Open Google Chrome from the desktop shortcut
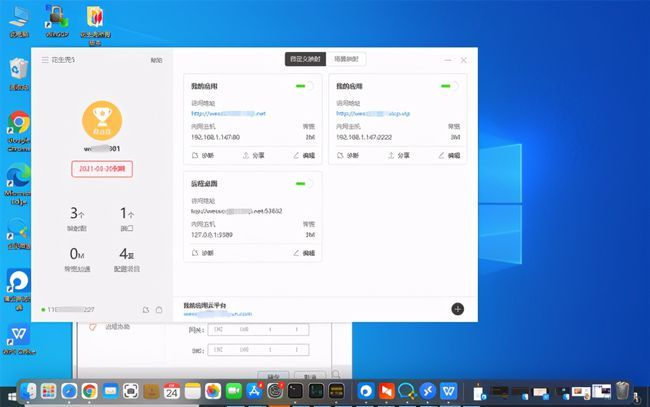Image resolution: width=650 pixels, height=407 pixels. coord(19,131)
